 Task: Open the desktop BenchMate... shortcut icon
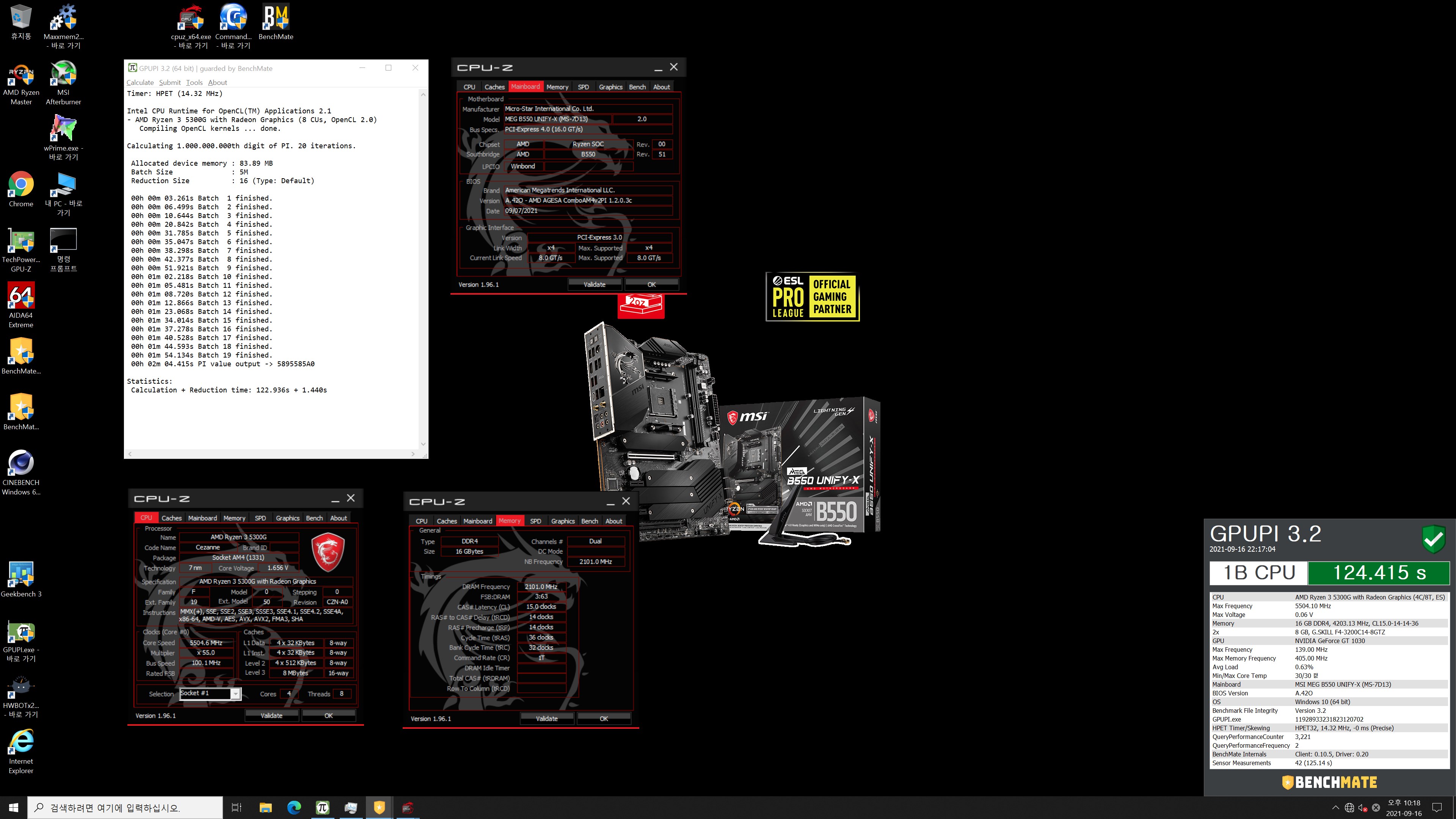coord(21,356)
